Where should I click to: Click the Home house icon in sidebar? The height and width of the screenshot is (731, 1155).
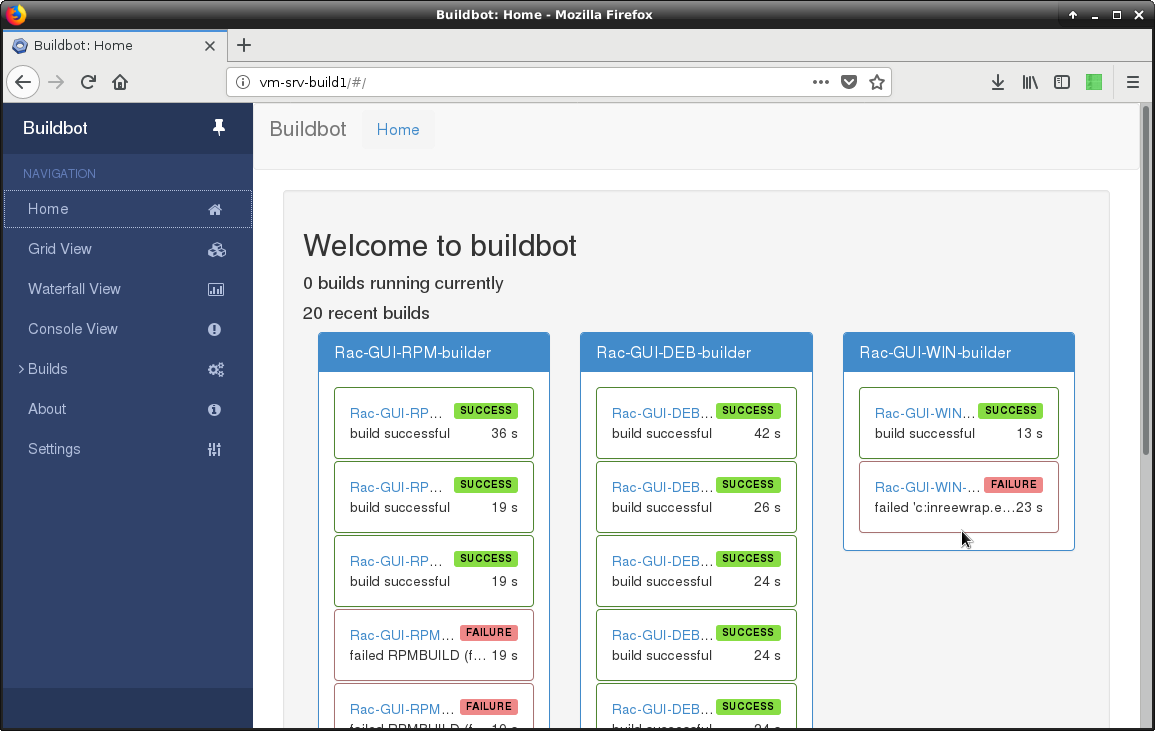(214, 209)
